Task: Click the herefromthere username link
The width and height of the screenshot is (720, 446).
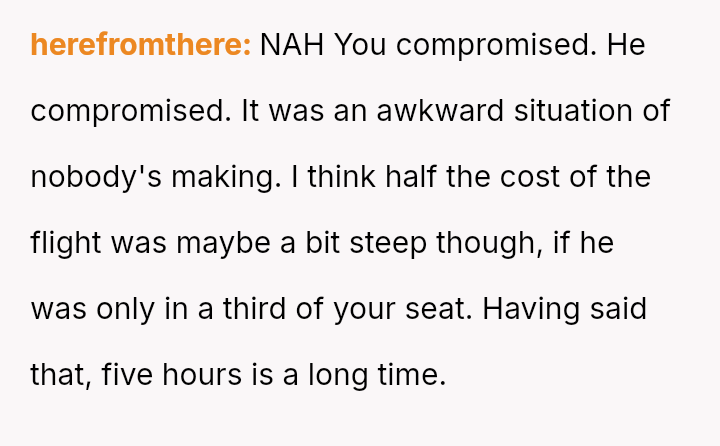Action: (x=140, y=45)
